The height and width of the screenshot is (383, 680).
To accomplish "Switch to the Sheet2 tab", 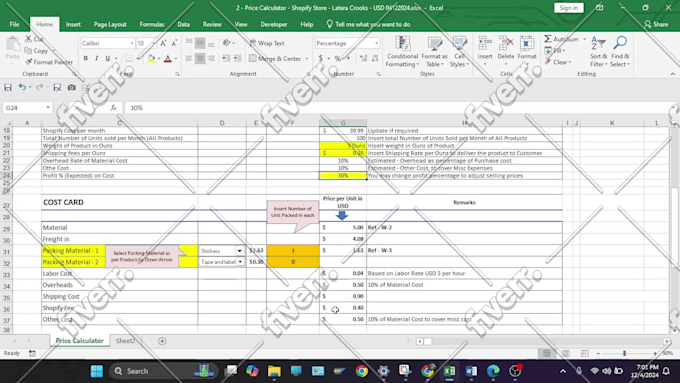I will pyautogui.click(x=125, y=341).
